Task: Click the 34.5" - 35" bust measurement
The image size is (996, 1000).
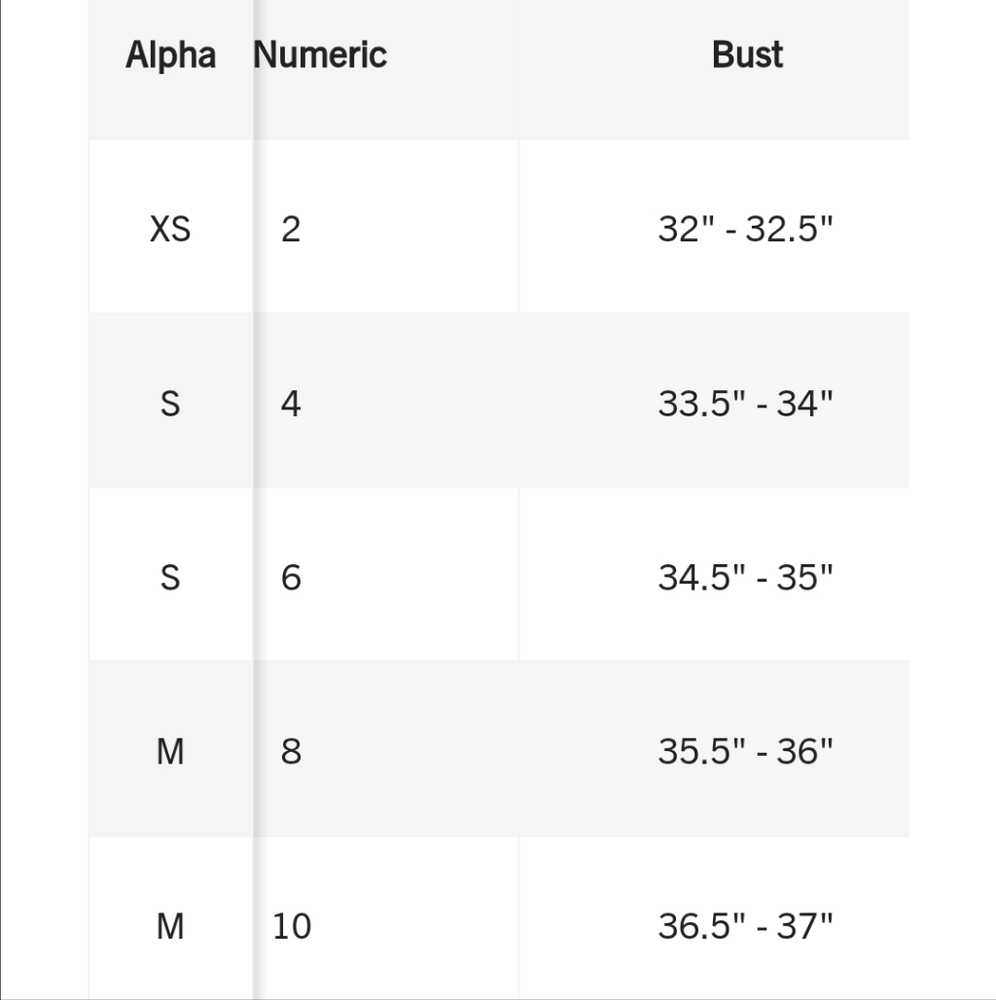Action: tap(745, 577)
